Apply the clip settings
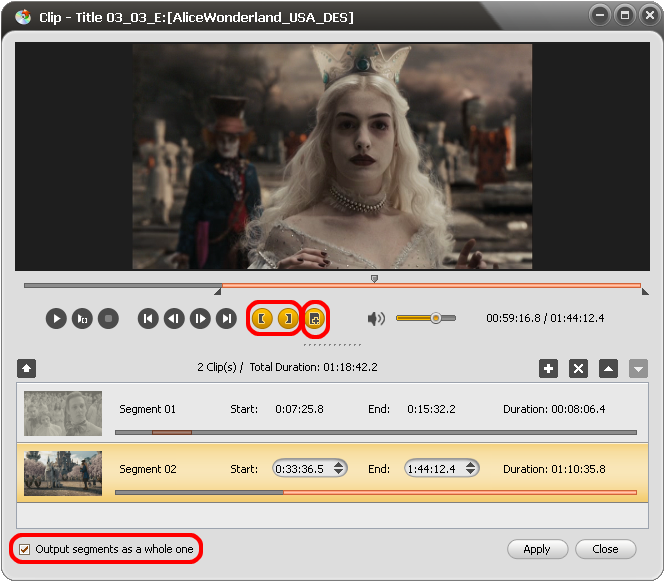 [x=537, y=549]
